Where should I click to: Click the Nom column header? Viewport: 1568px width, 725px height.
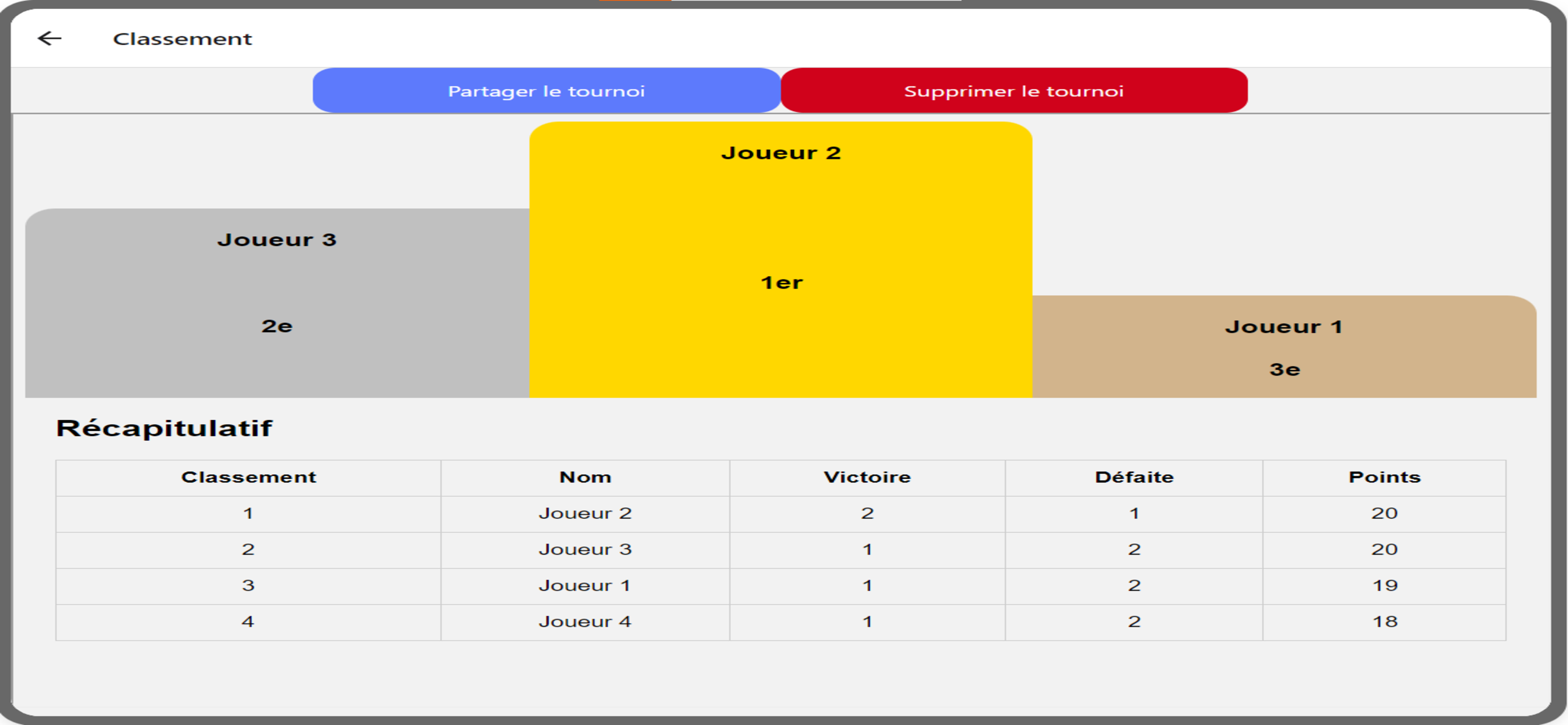click(585, 478)
